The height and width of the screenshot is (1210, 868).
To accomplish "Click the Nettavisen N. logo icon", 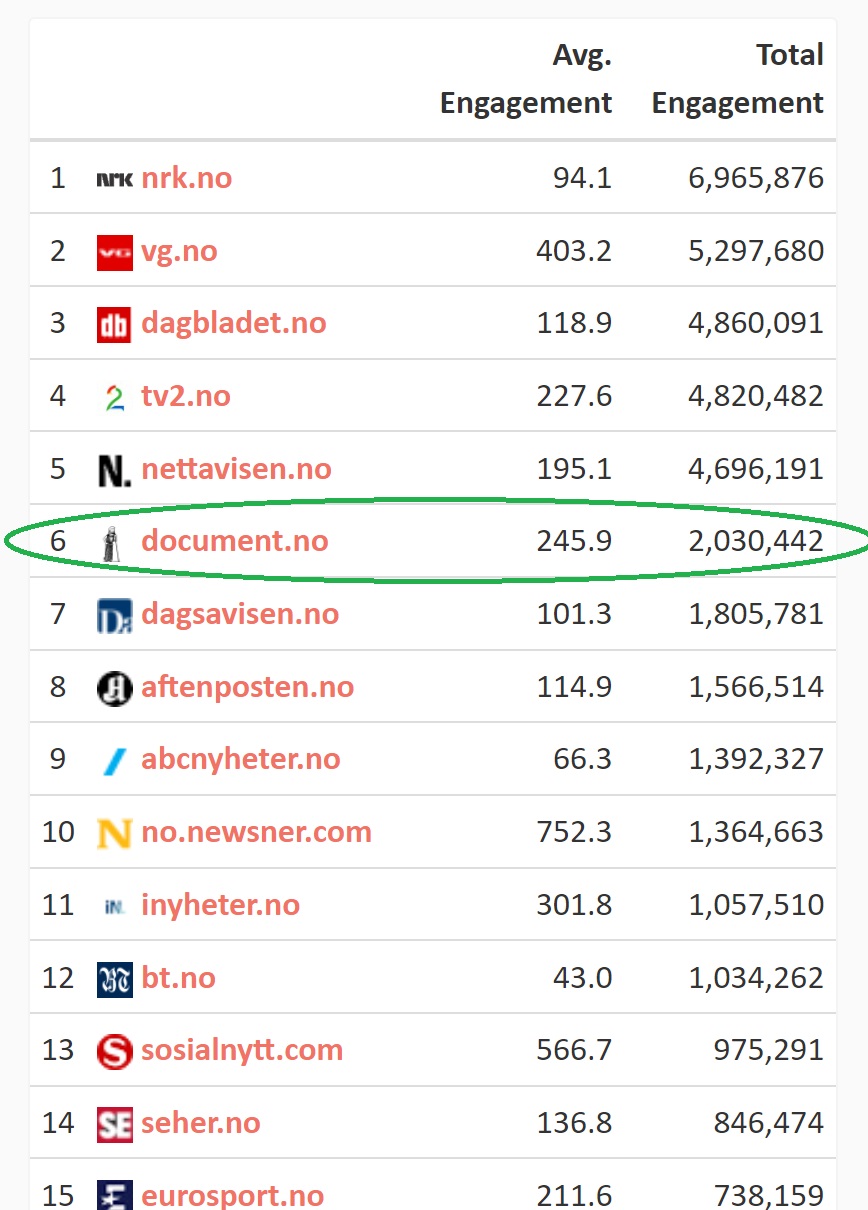I will (x=114, y=470).
